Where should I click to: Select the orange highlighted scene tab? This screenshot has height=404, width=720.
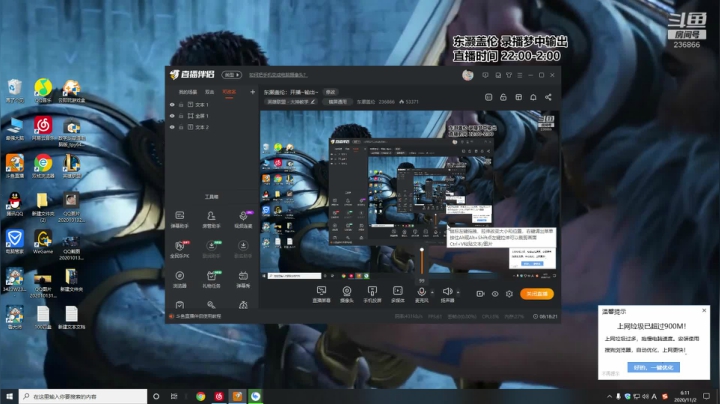229,92
